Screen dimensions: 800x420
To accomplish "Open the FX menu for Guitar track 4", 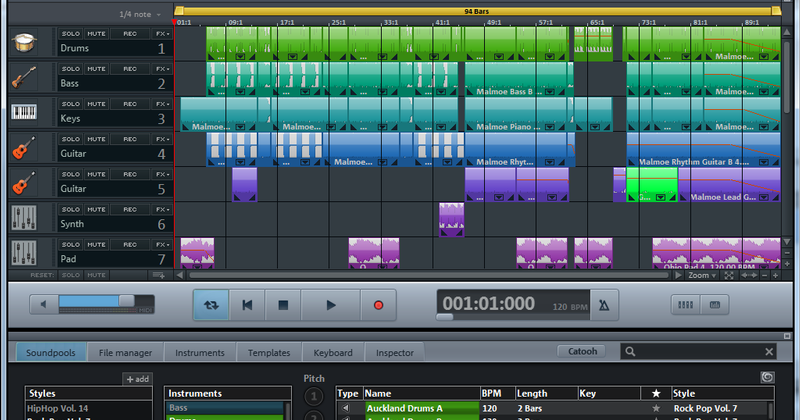I will (163, 139).
